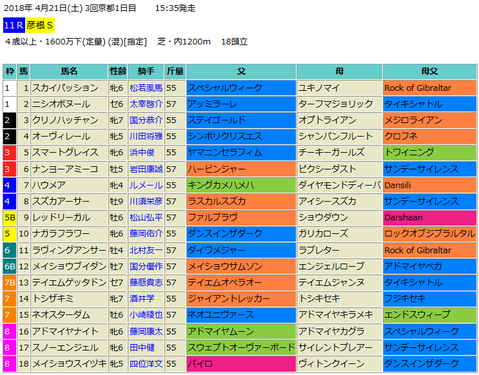The image size is (479, 375).
Task: Open jockey link 松若風馬
Action: pos(146,88)
